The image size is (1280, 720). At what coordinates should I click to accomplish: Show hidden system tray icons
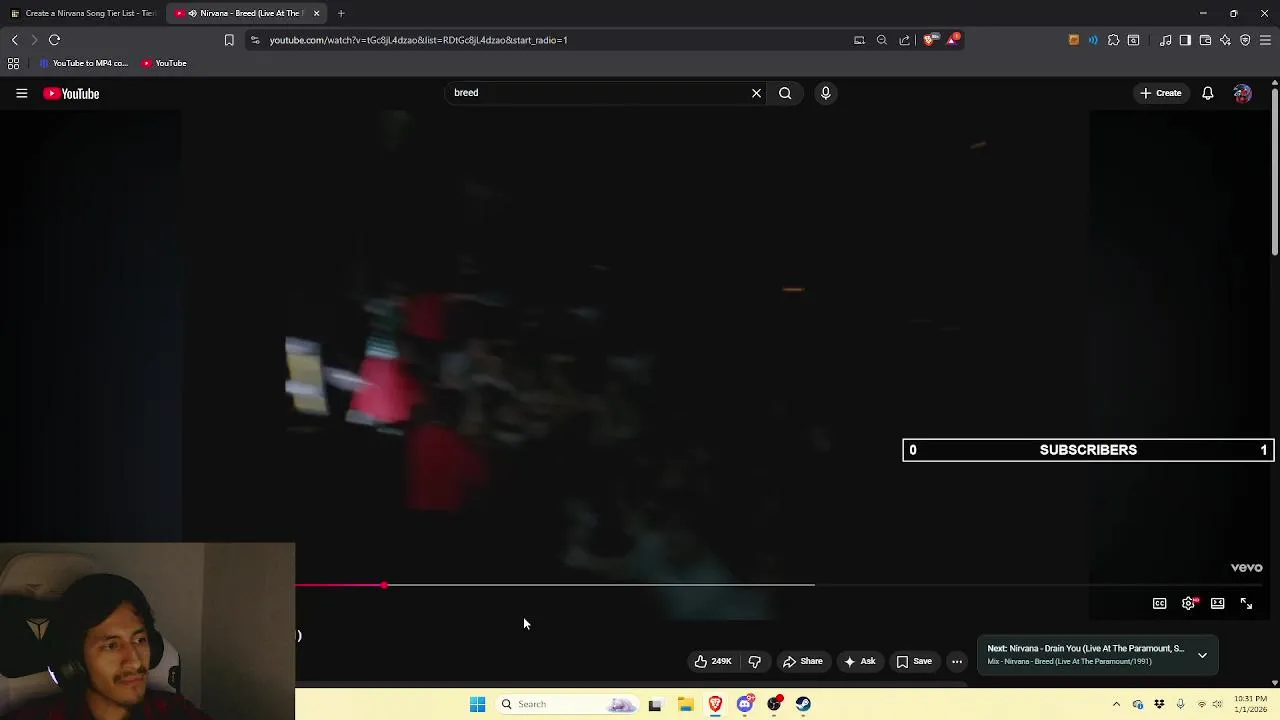1116,704
